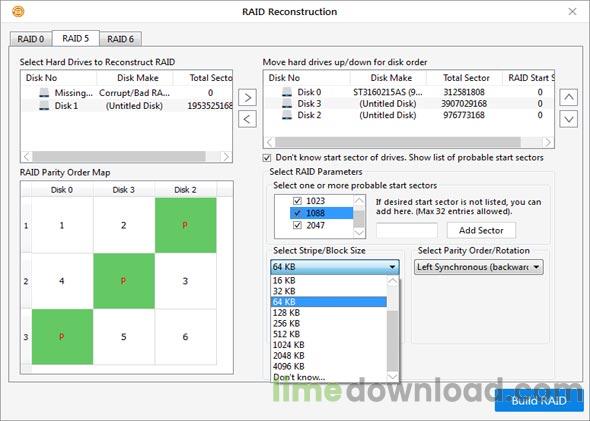
Task: Move selected drive to the RAID order list
Action: pyautogui.click(x=247, y=98)
